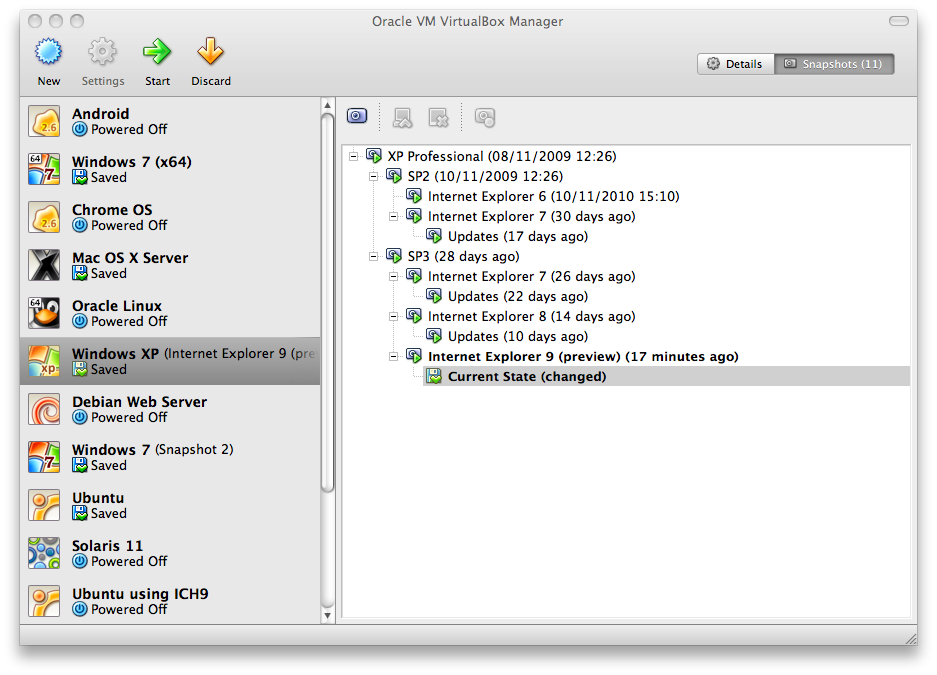Start the selected VM with the green arrow
Viewport: 937px width, 675px height.
[x=157, y=52]
